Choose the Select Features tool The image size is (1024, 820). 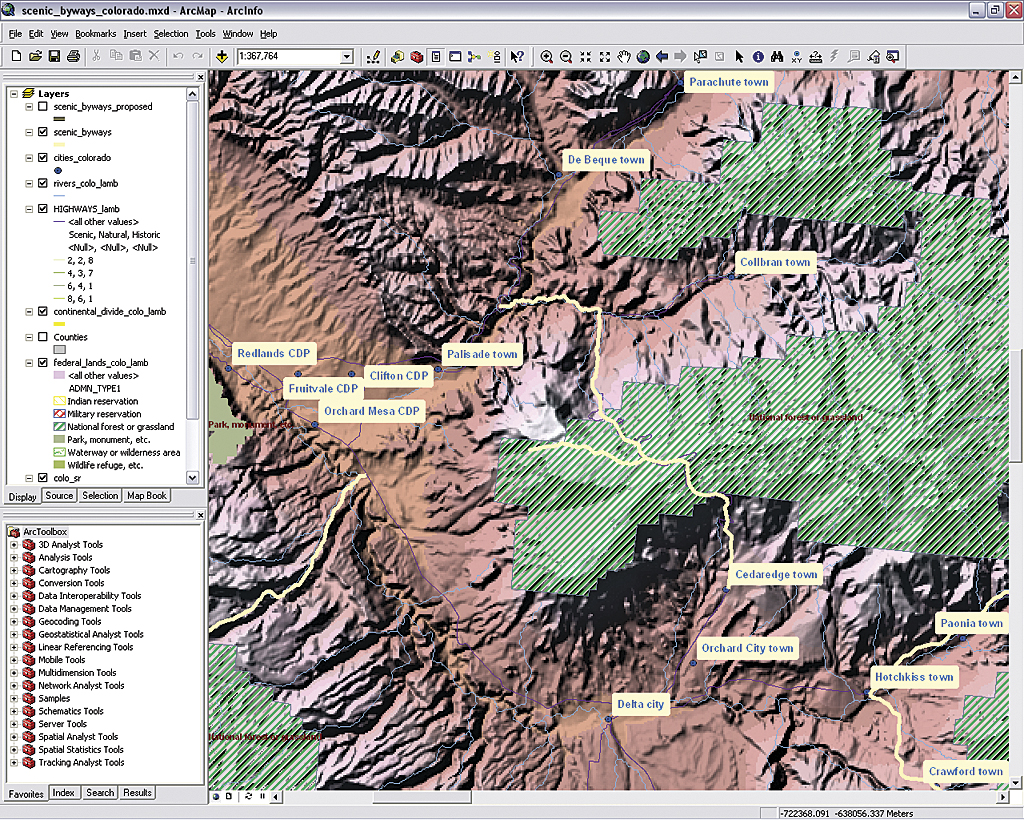(x=700, y=57)
